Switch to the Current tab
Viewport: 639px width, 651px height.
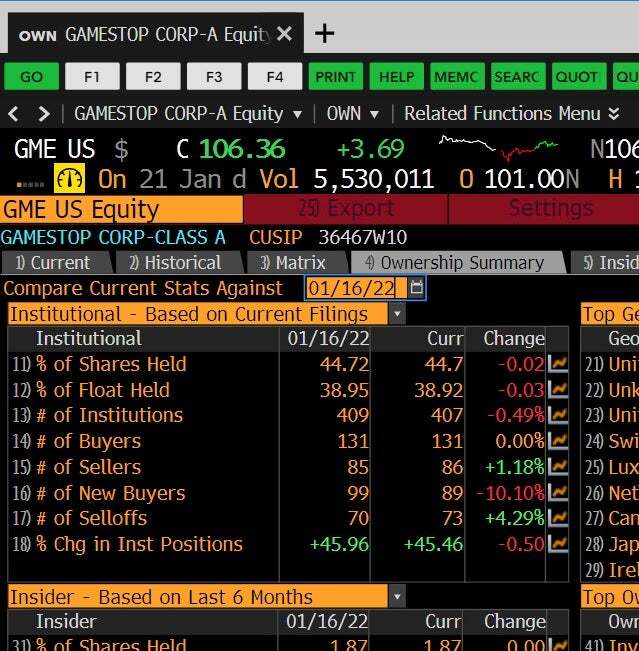56,262
